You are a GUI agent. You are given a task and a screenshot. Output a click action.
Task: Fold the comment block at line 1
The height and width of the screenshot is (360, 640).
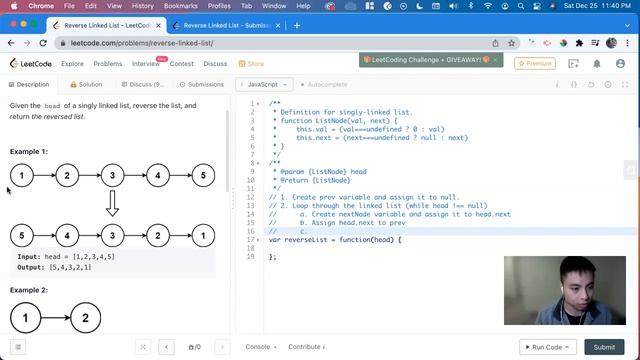(x=258, y=104)
